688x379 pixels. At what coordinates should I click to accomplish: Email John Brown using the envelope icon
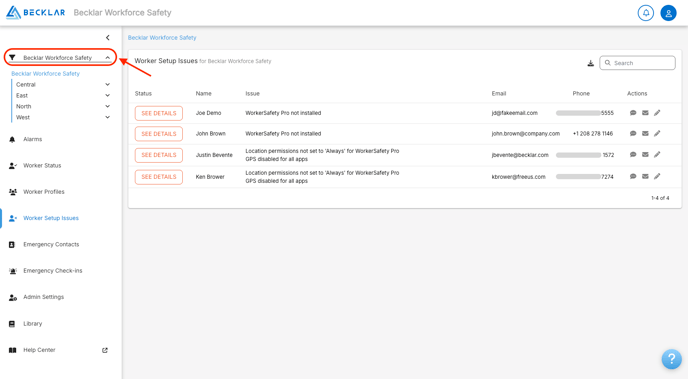[x=645, y=133]
